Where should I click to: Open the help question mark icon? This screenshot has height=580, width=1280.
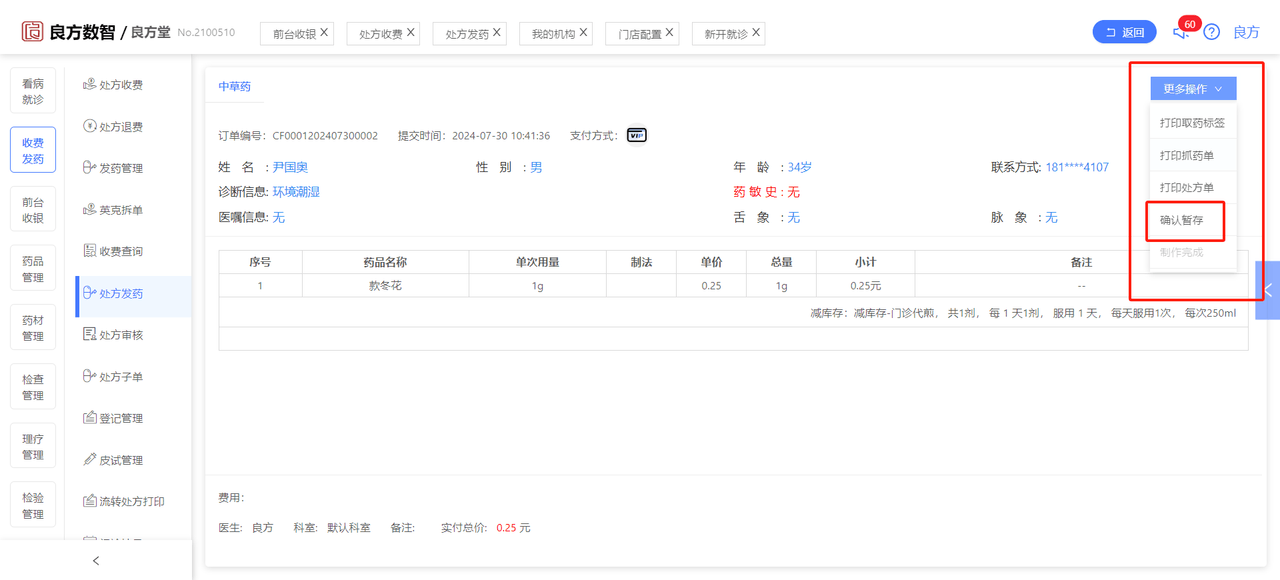click(1211, 32)
